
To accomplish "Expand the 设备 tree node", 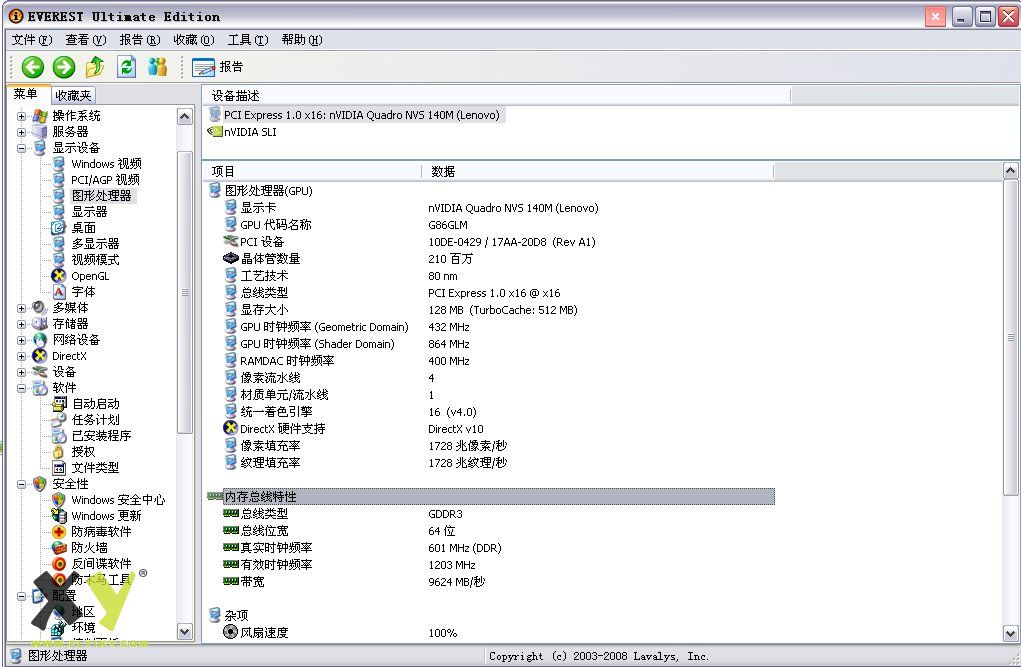I will tap(21, 372).
